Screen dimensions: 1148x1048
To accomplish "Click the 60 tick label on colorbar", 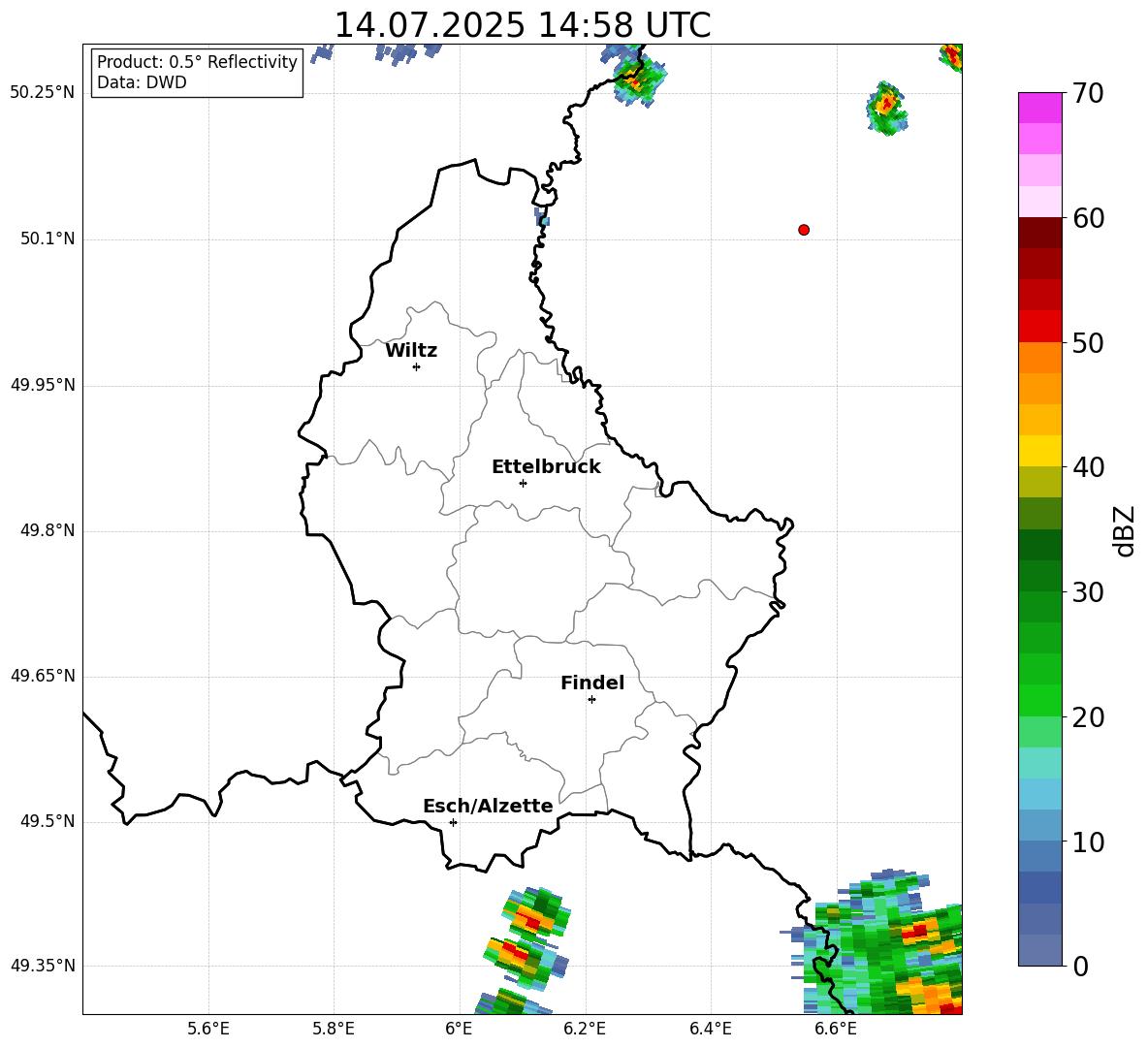I will [1088, 218].
